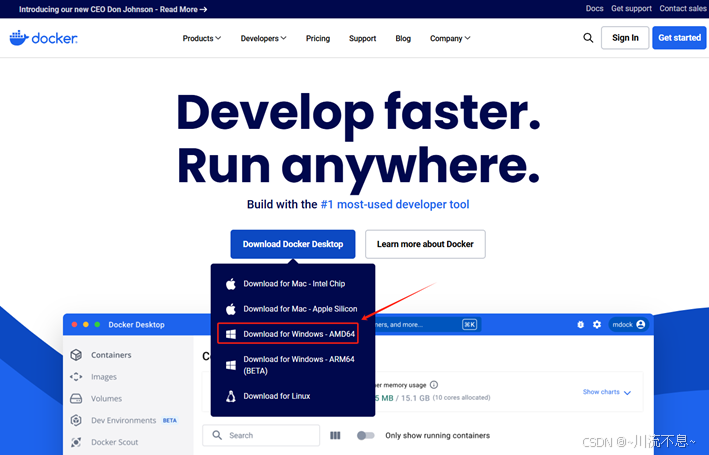Click the mdock account label
This screenshot has width=709, height=455.
pyautogui.click(x=622, y=324)
